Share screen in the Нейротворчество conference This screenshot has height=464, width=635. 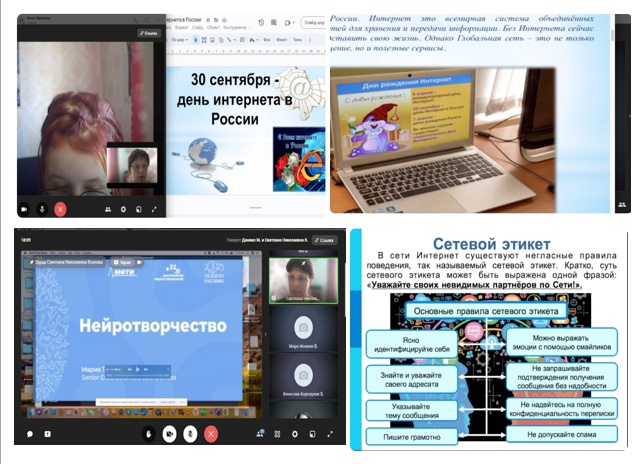point(47,434)
